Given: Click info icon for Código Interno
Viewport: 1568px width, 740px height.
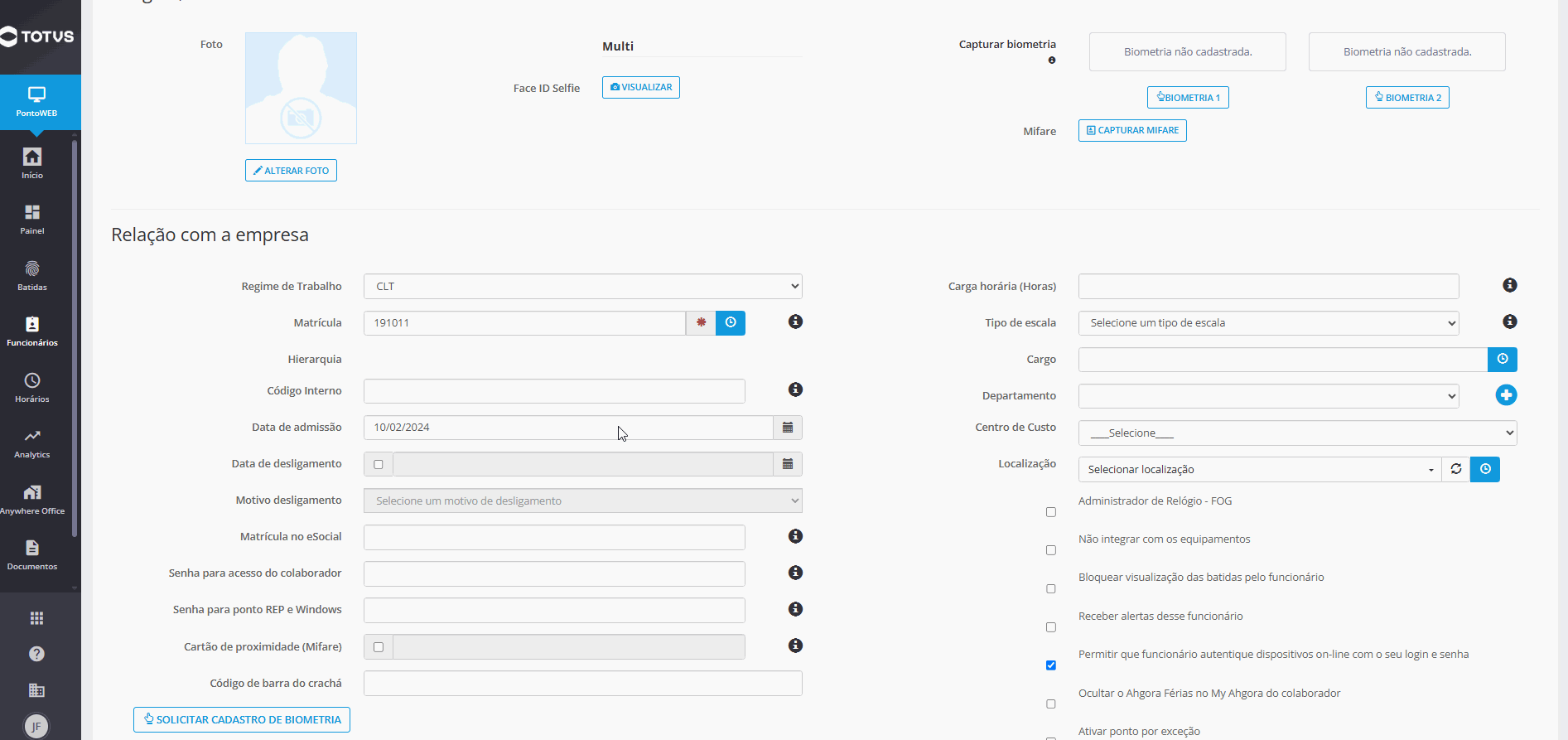Looking at the screenshot, I should 795,389.
